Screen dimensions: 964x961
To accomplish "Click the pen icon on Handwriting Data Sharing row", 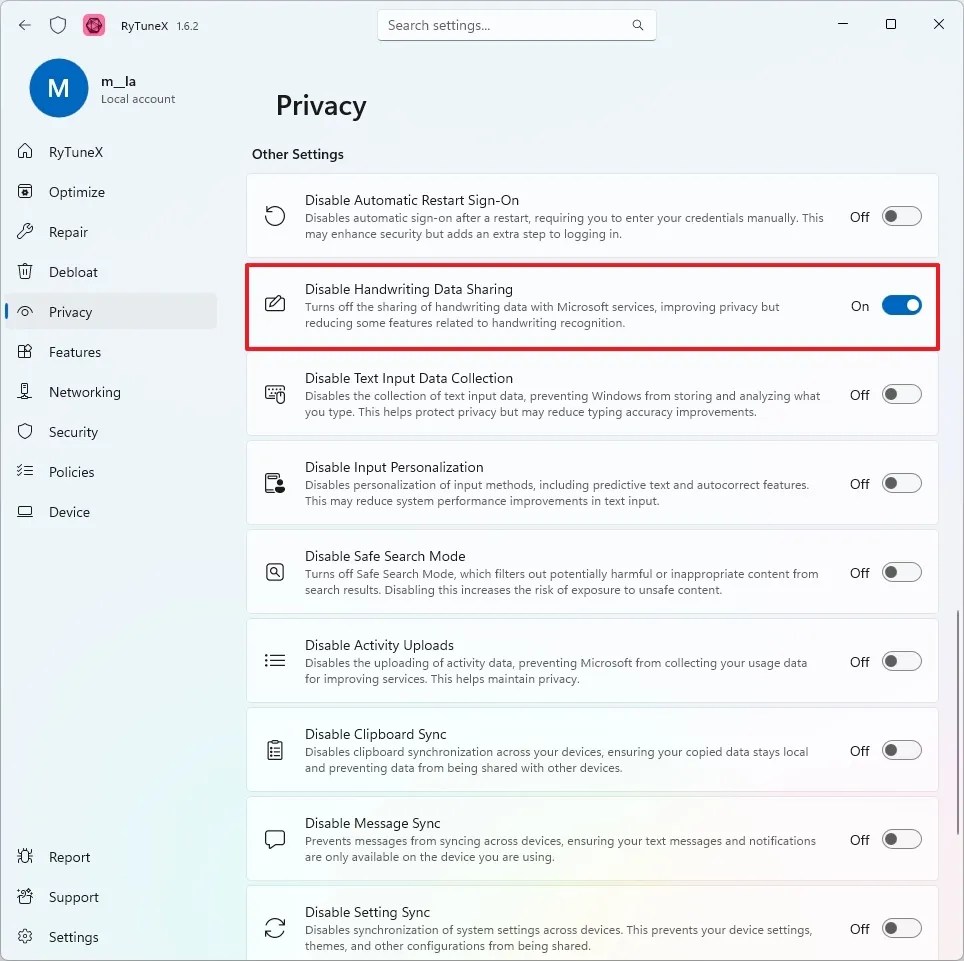I will click(x=275, y=304).
